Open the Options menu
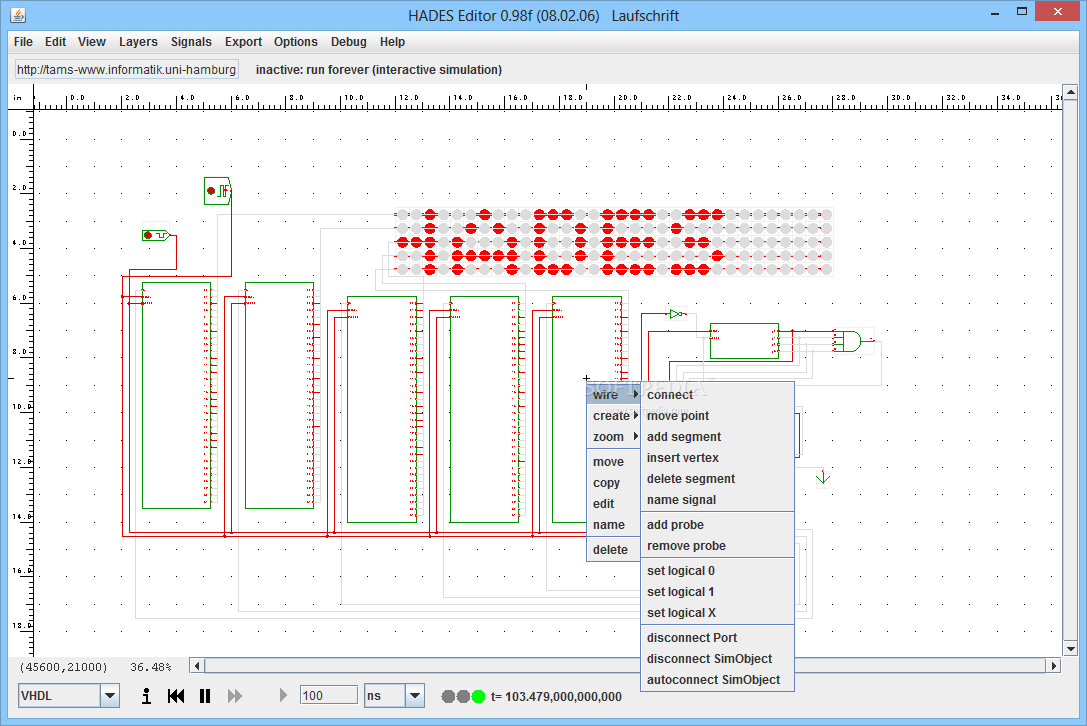Viewport: 1087px width, 726px height. tap(295, 42)
